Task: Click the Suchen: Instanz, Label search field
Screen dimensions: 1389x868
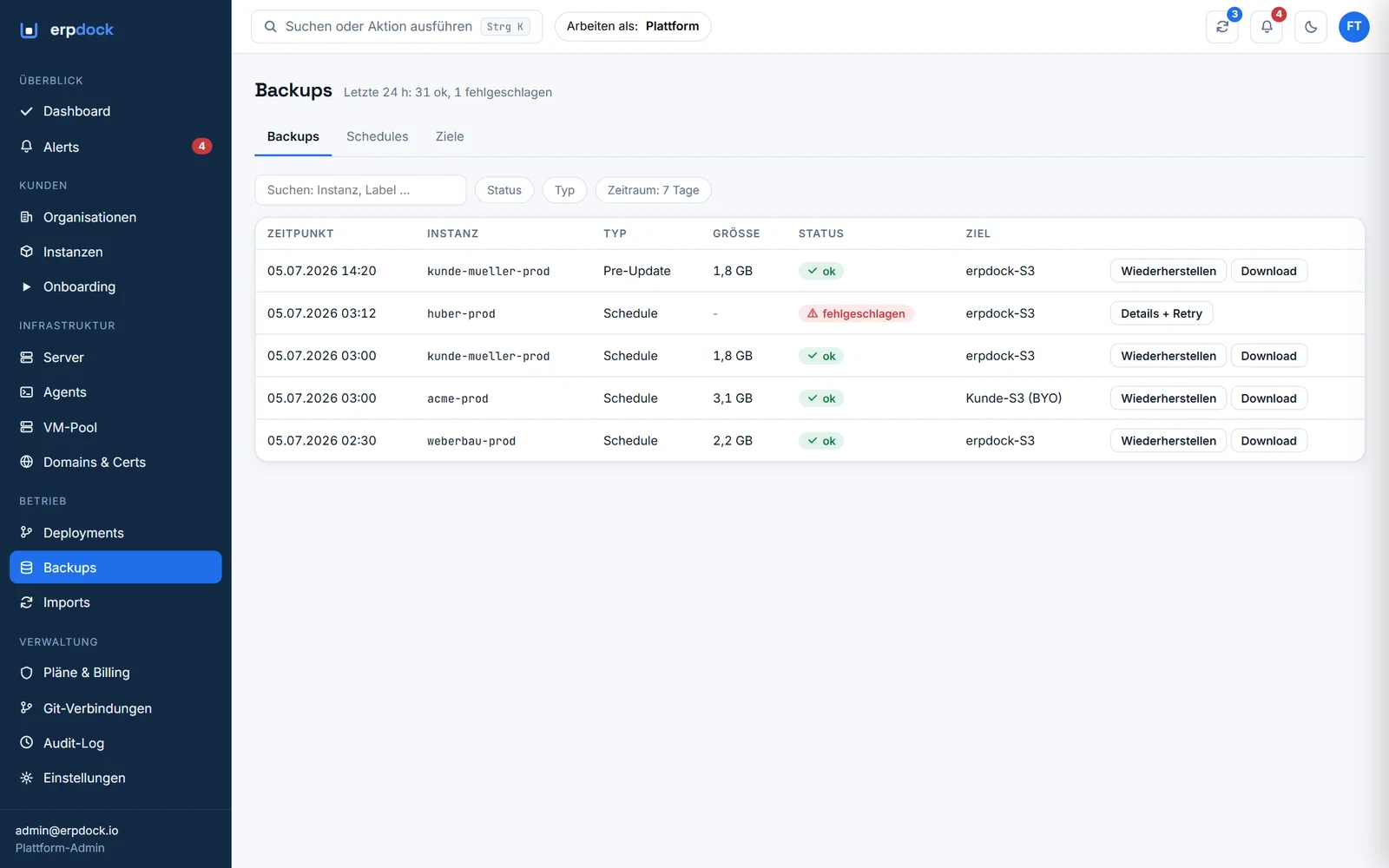Action: 360,190
